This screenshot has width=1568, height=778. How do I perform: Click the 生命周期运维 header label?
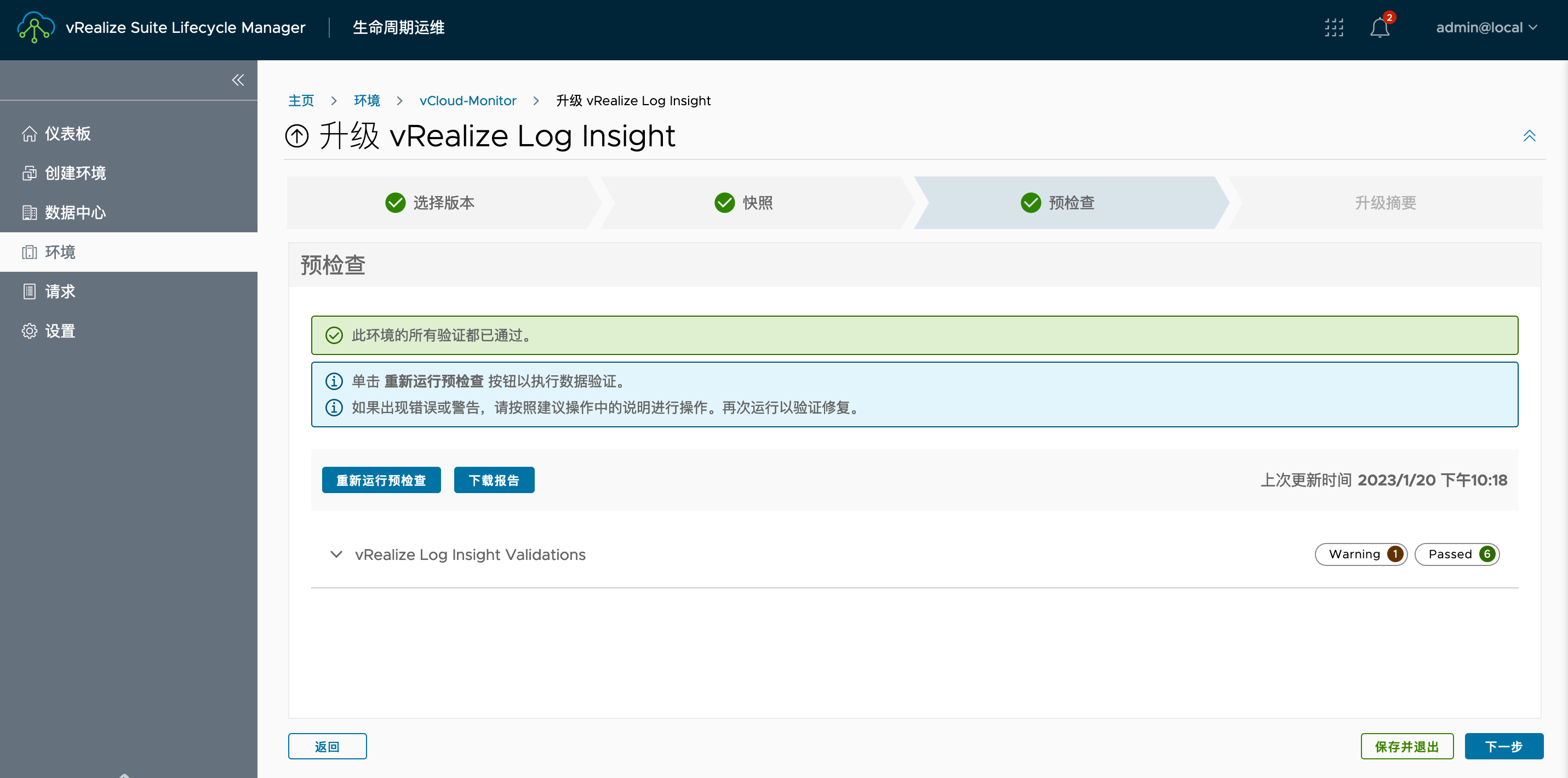[x=399, y=27]
